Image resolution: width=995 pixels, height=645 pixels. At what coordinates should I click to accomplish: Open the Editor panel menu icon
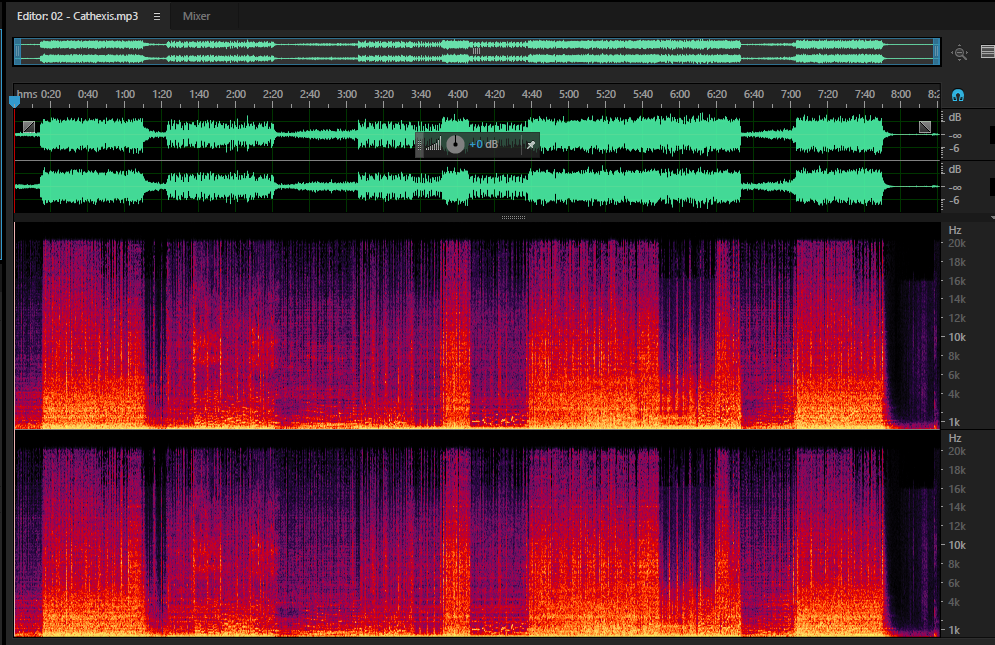point(157,17)
